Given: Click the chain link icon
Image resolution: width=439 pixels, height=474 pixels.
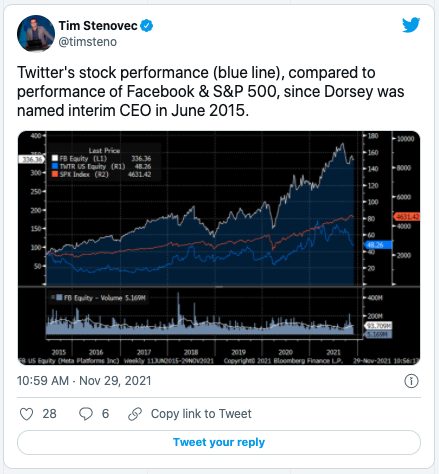Looking at the screenshot, I should coord(135,414).
